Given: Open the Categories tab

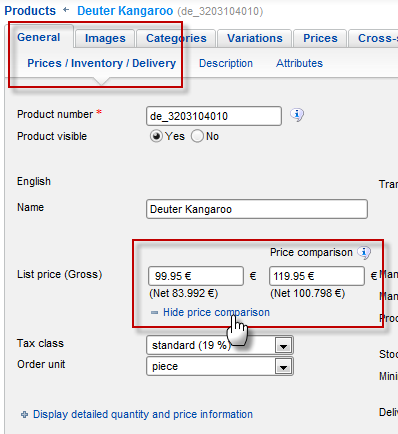Looking at the screenshot, I should click(x=176, y=38).
